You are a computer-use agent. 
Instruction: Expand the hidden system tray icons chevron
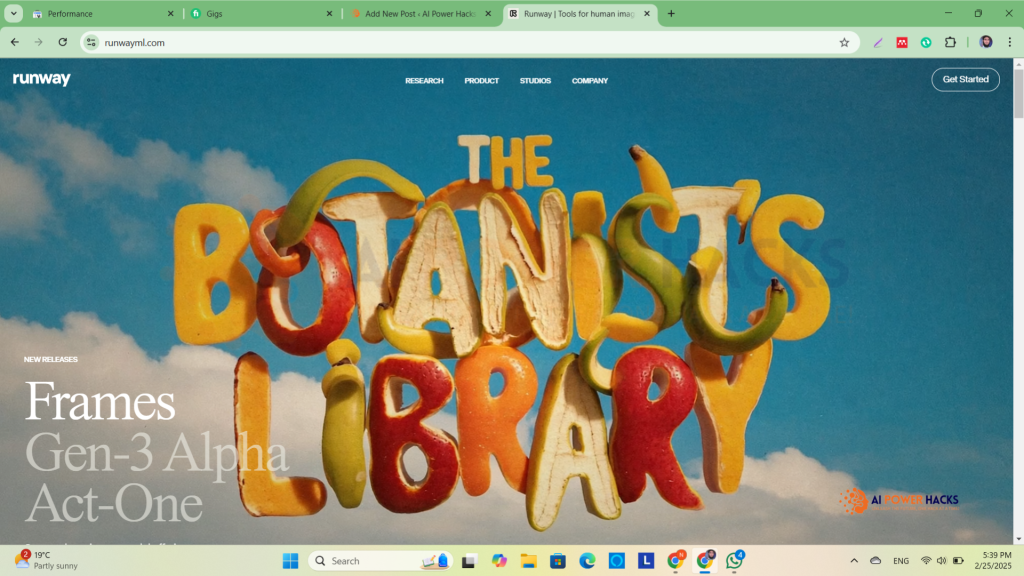click(853, 561)
